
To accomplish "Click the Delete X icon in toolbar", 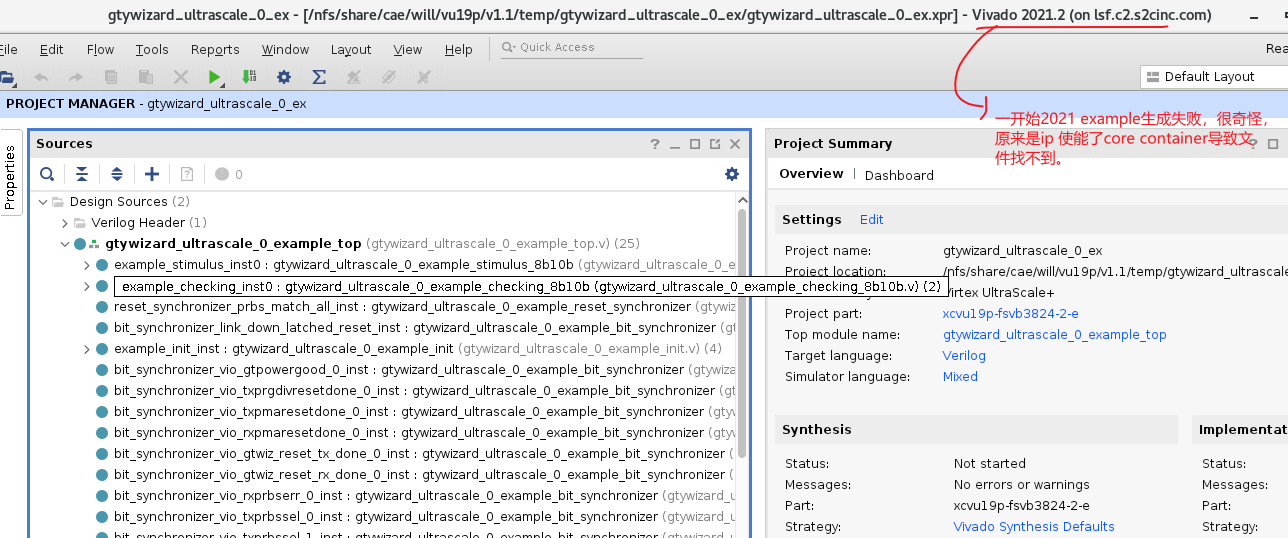I will [181, 77].
